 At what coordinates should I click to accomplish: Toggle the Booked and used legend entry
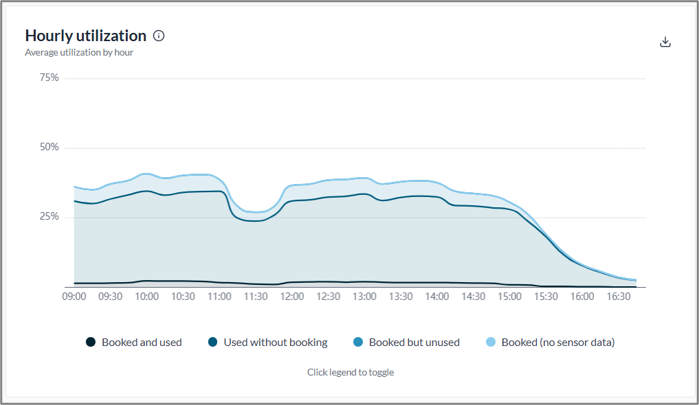(x=134, y=342)
